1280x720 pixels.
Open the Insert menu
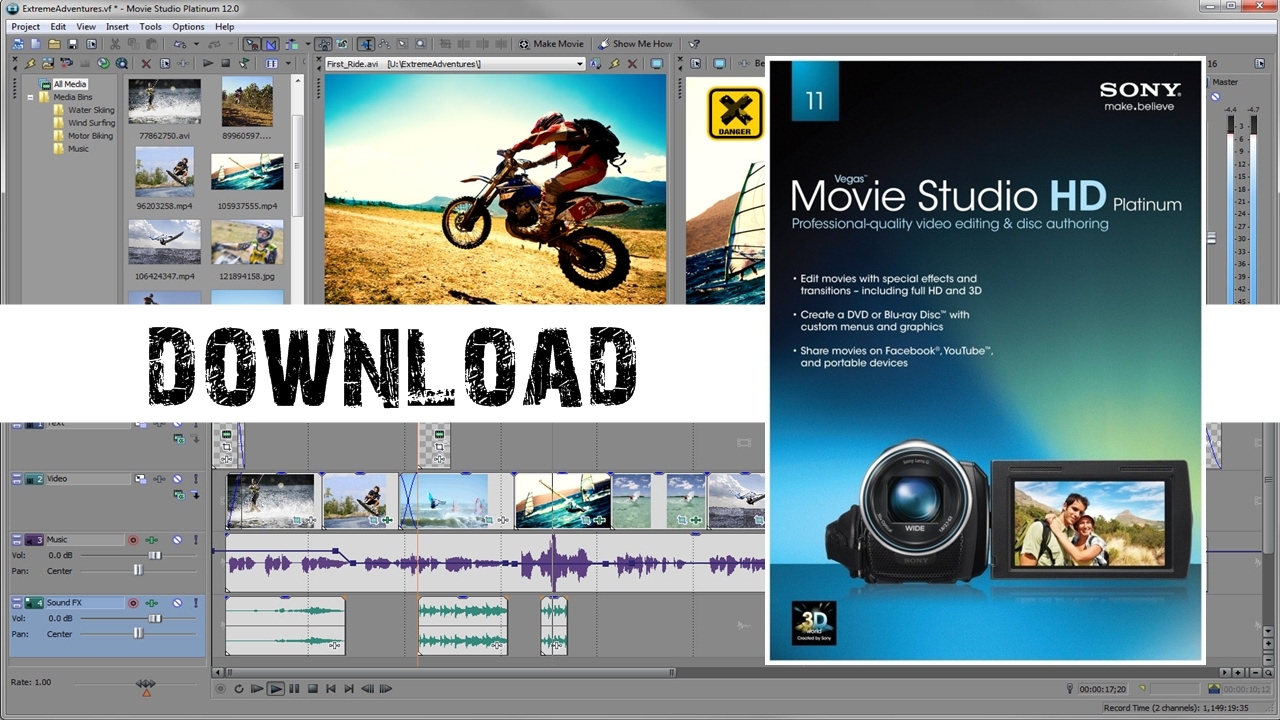tap(117, 27)
